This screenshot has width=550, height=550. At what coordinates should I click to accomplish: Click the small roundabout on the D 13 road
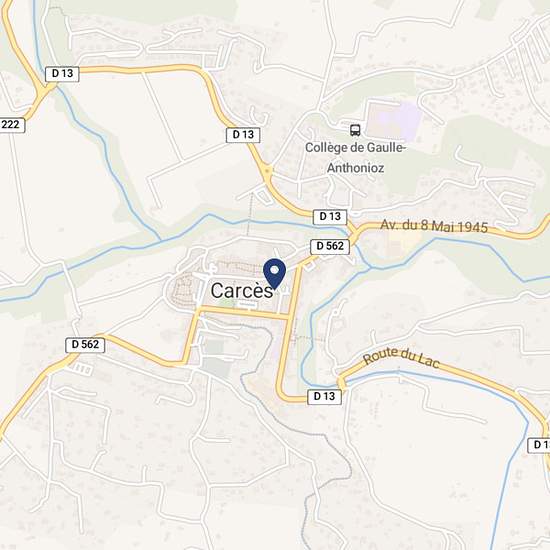click(268, 171)
